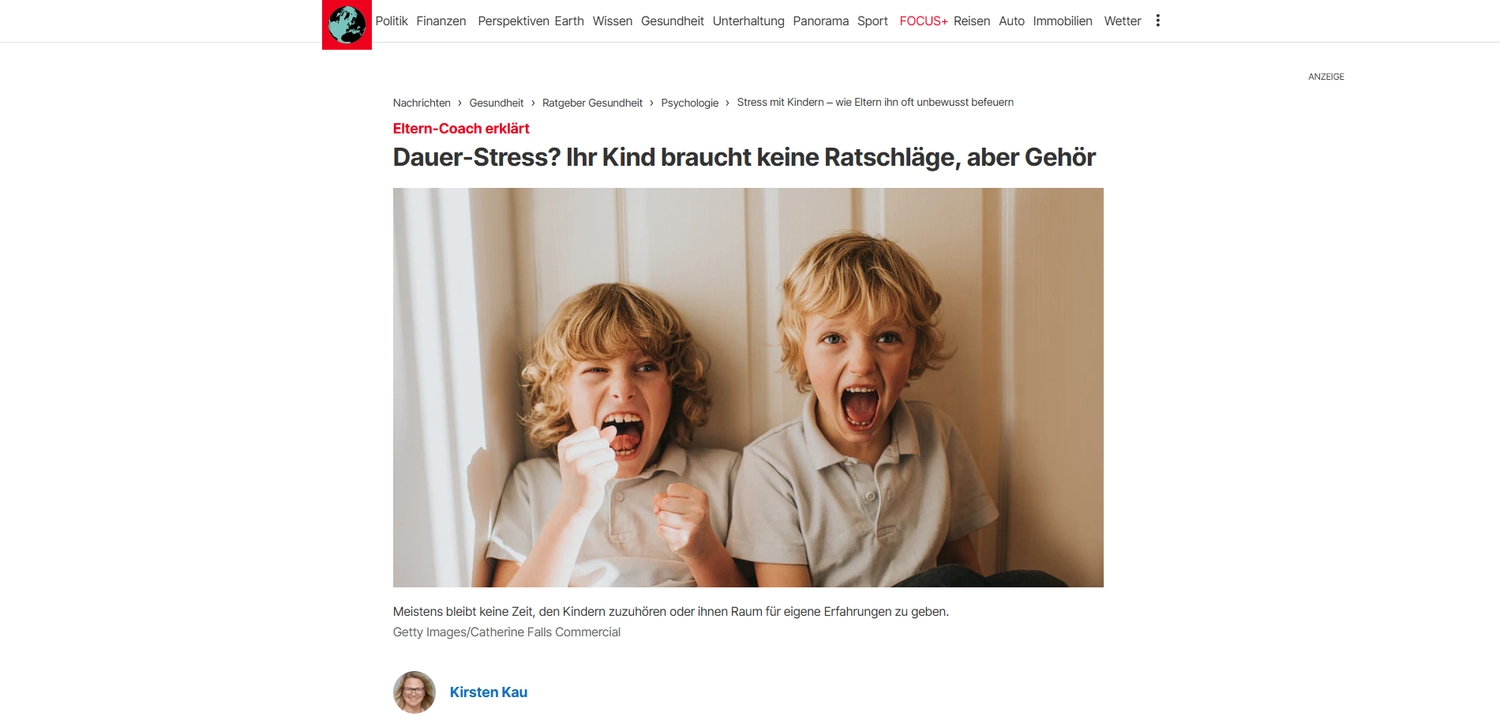Click the globe logo in the header
This screenshot has height=720, width=1500.
click(347, 24)
